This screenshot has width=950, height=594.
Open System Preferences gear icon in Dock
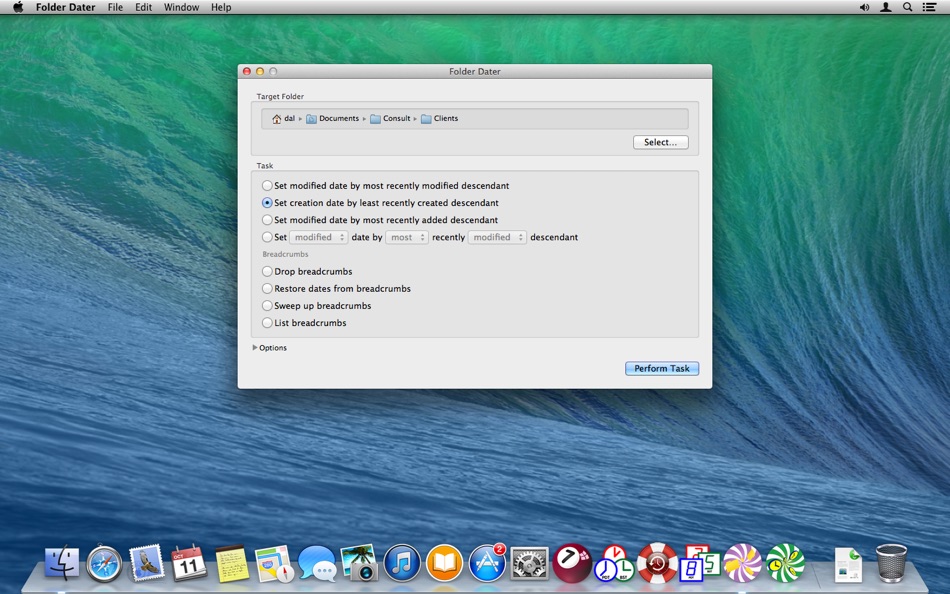(530, 564)
